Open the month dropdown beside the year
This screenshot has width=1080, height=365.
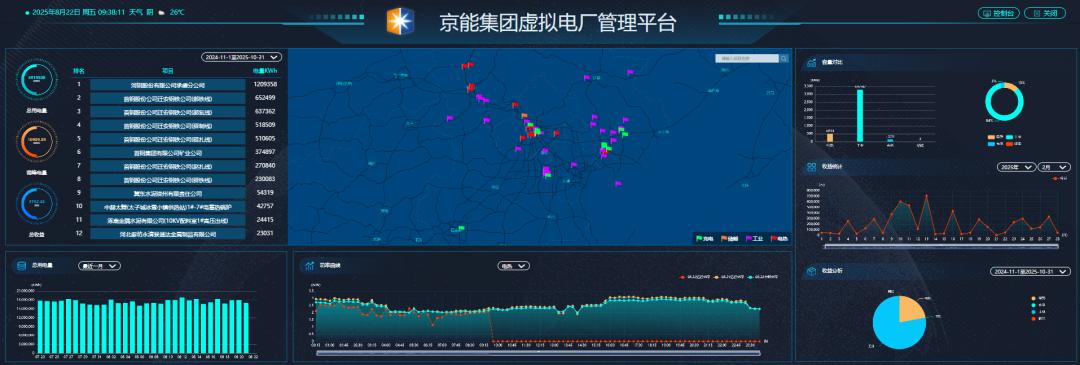[x=1055, y=167]
